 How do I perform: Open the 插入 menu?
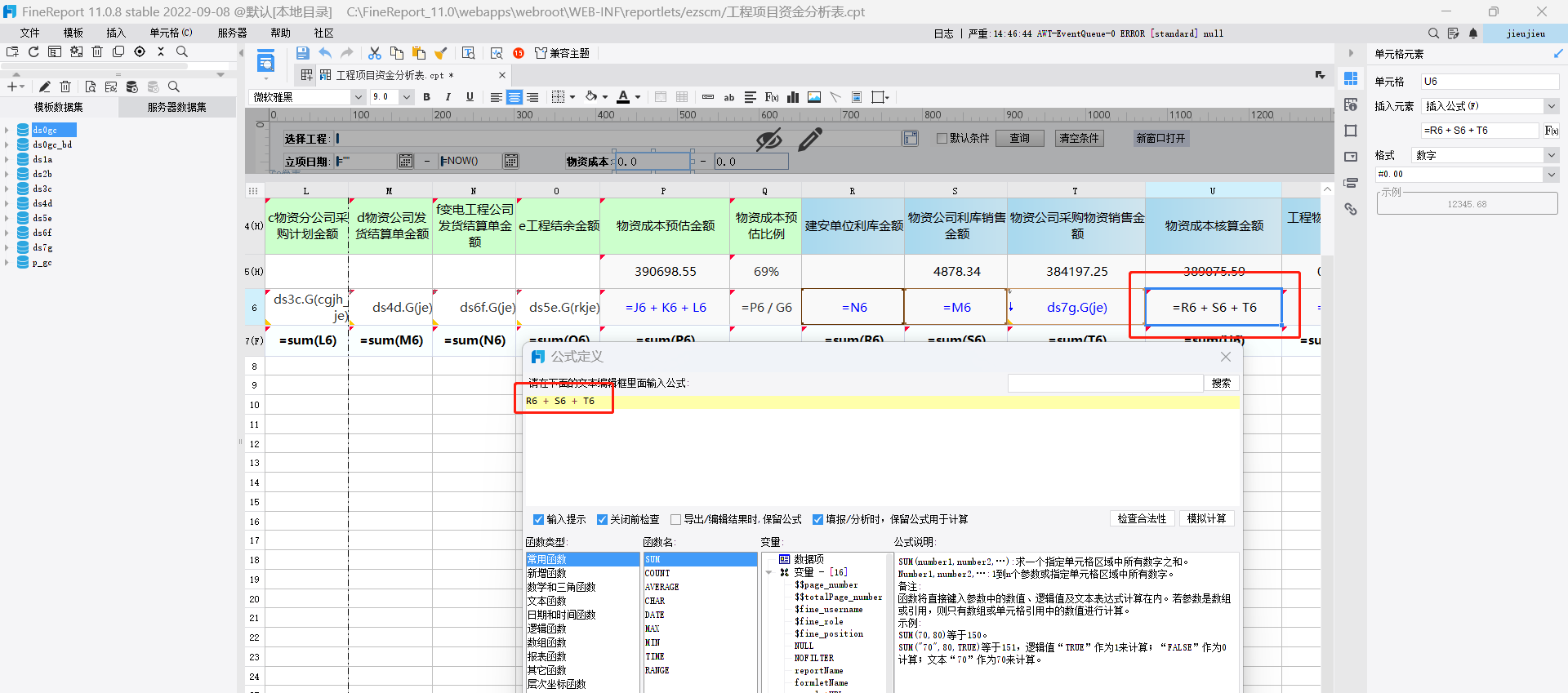pos(116,33)
